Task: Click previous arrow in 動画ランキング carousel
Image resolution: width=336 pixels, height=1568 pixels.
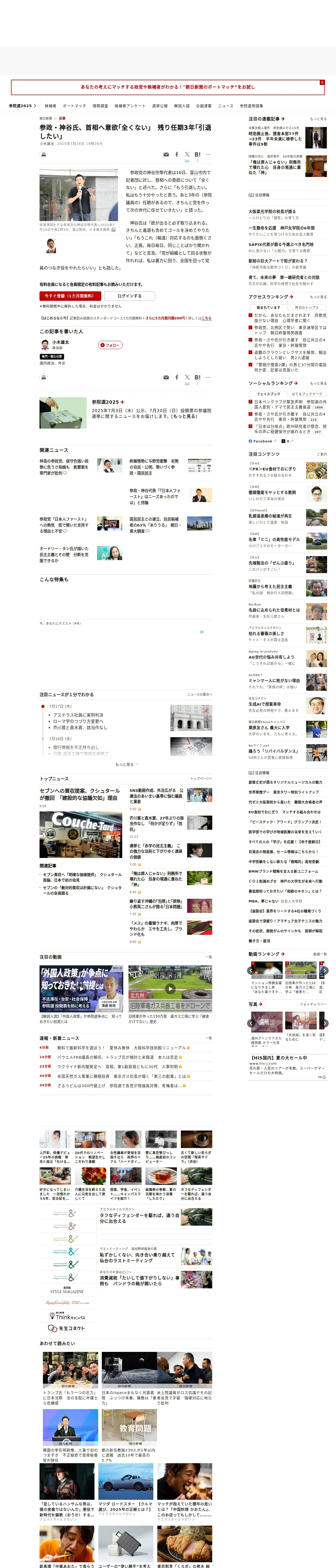Action: [251, 970]
